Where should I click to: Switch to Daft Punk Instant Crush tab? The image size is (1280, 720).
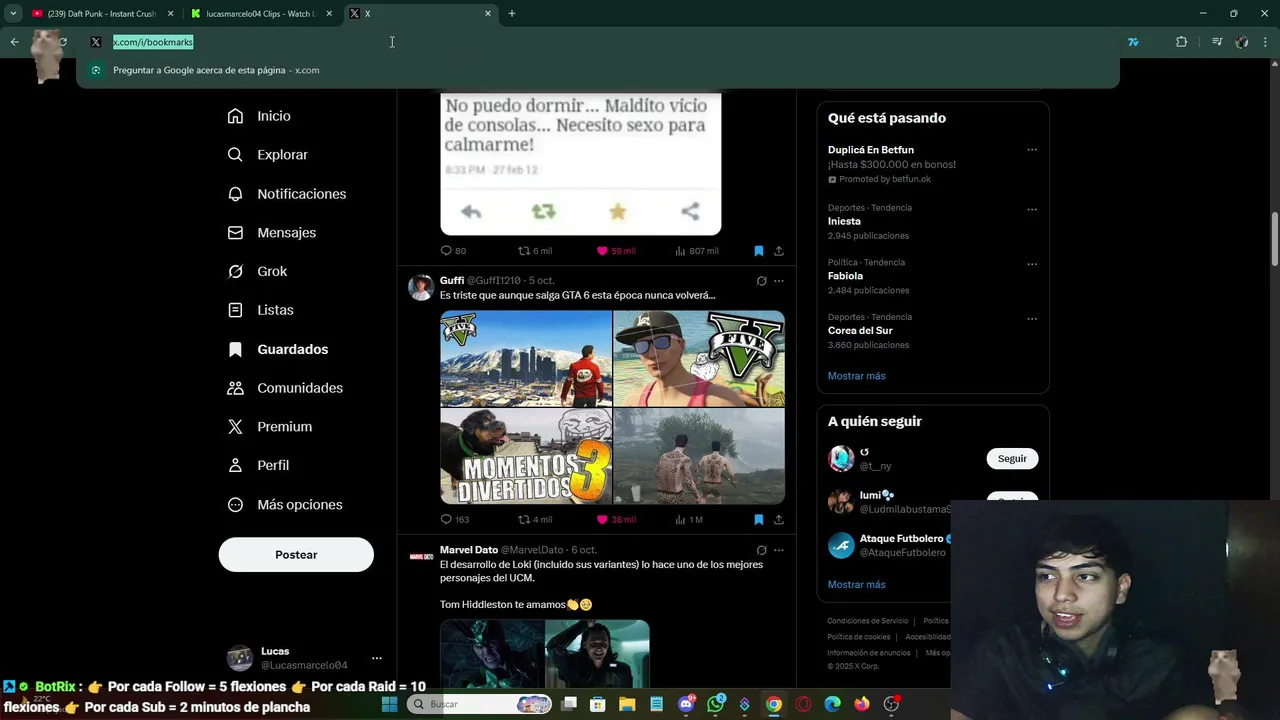coord(100,14)
